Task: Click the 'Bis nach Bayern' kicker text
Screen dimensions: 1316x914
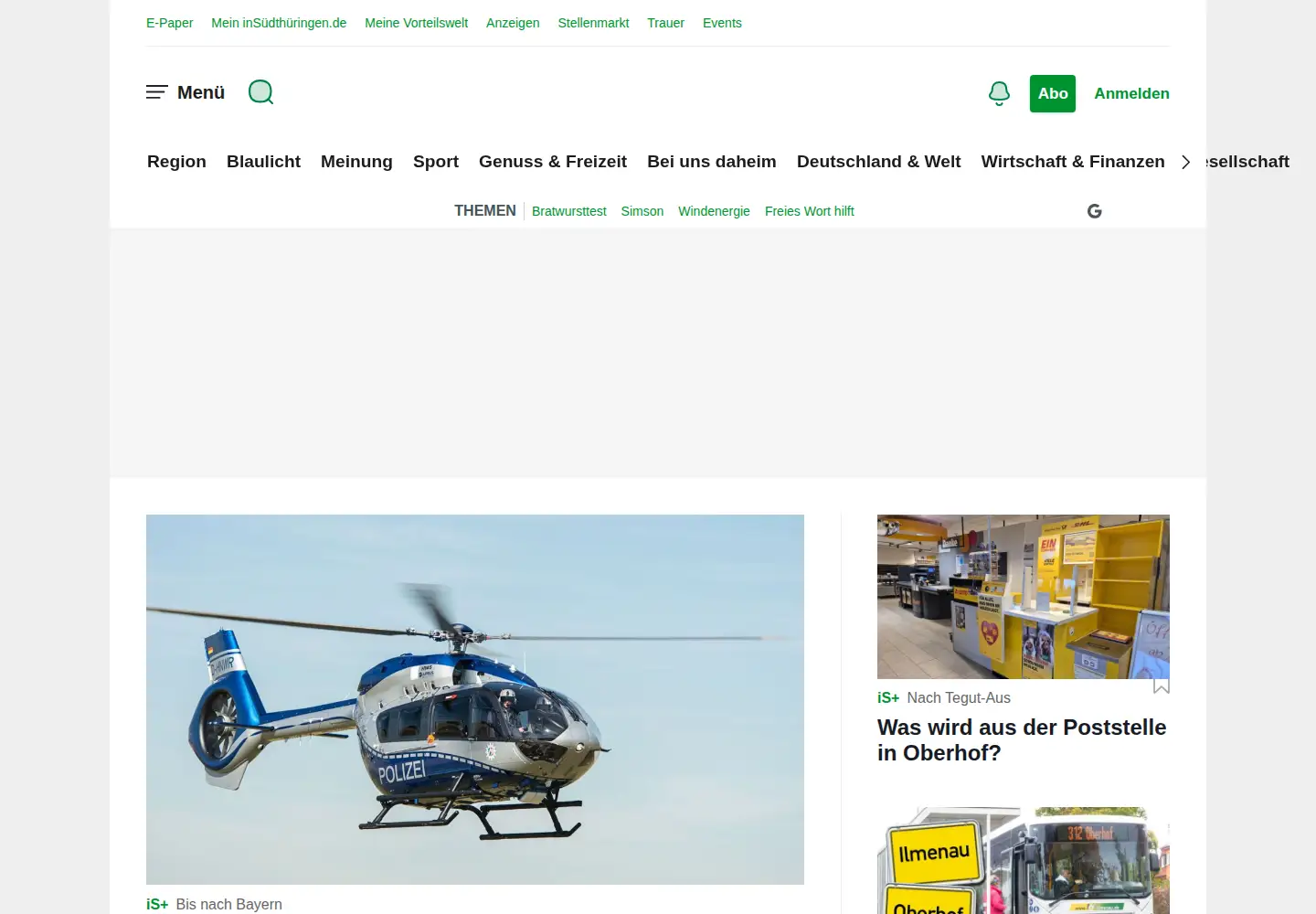Action: [228, 904]
